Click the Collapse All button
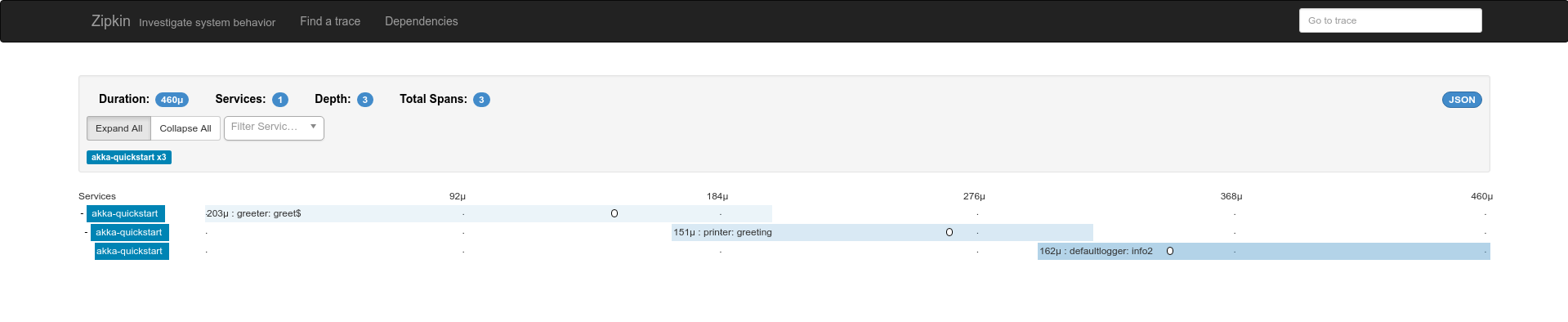Image resolution: width=1568 pixels, height=322 pixels. point(185,128)
